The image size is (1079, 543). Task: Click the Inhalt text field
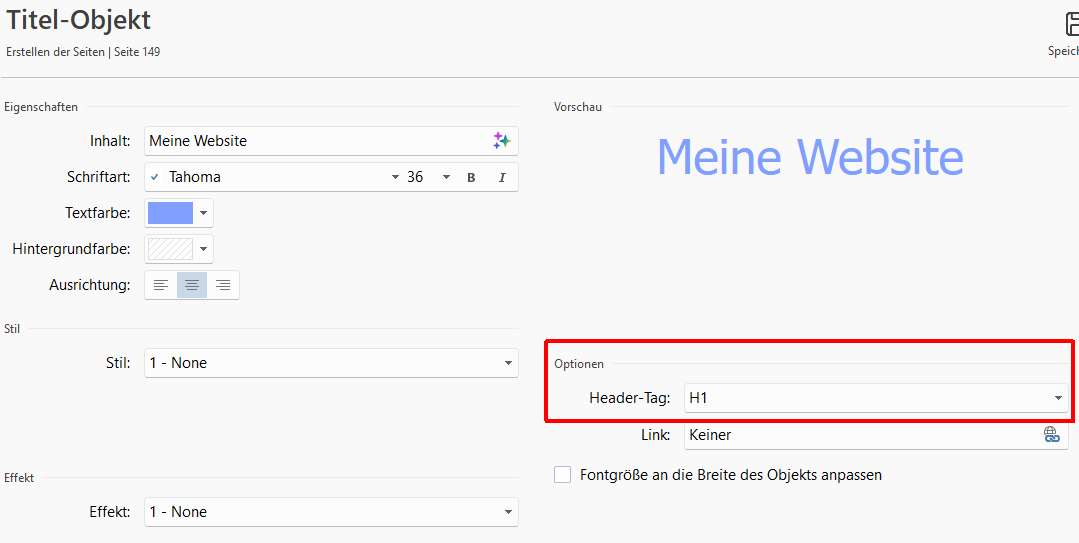pyautogui.click(x=315, y=141)
